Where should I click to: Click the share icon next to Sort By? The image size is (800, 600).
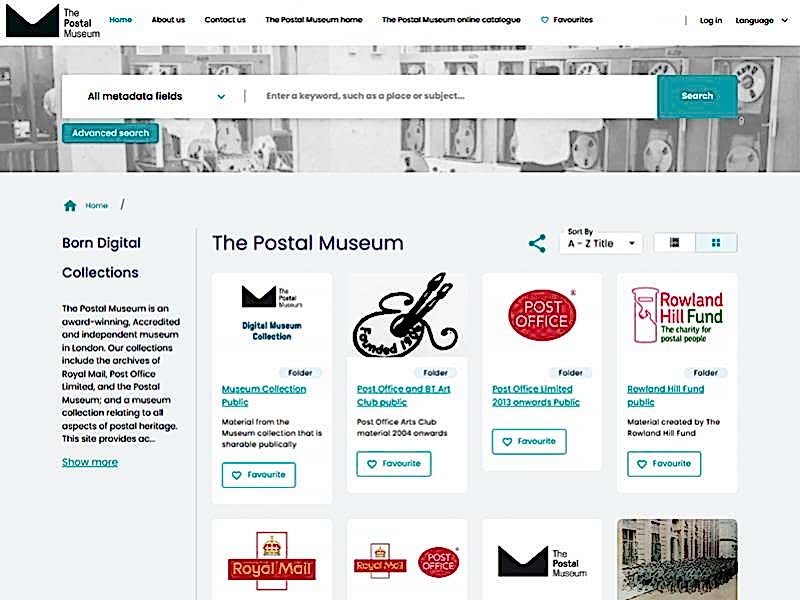(x=537, y=243)
